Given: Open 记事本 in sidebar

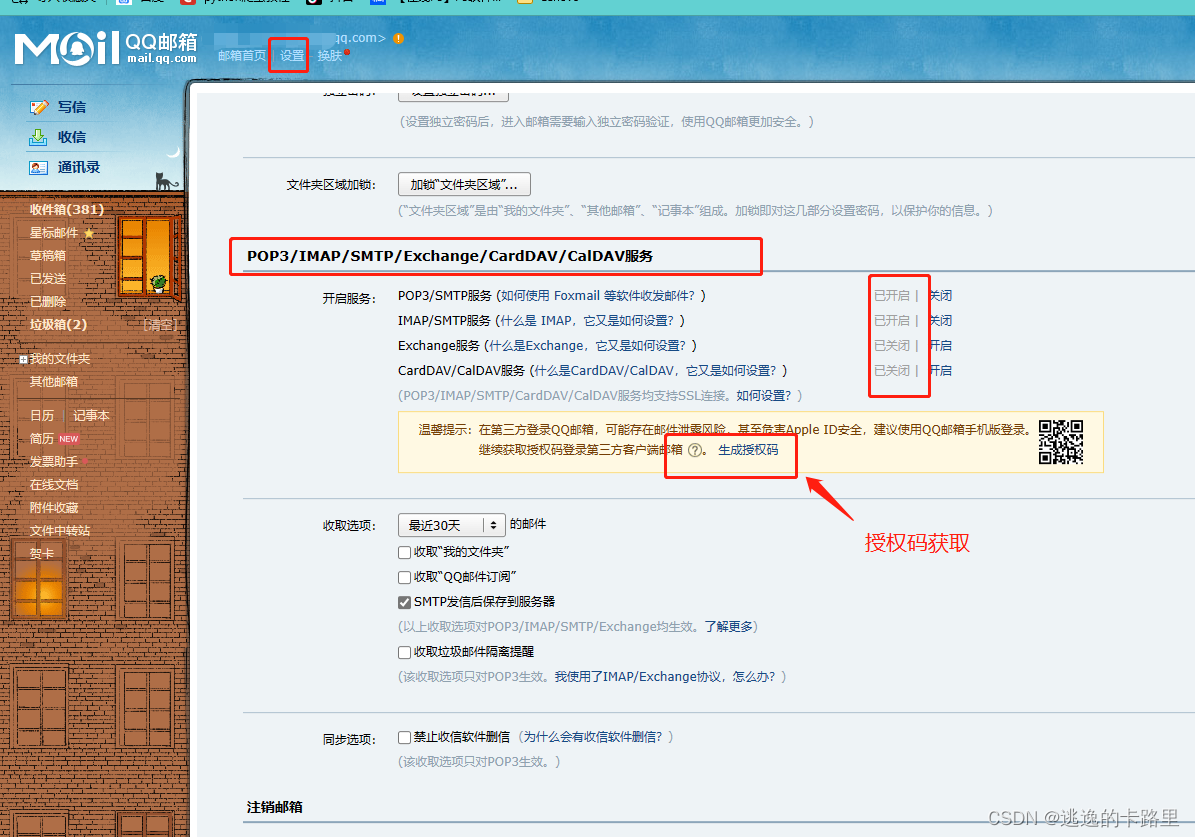Looking at the screenshot, I should coord(91,415).
